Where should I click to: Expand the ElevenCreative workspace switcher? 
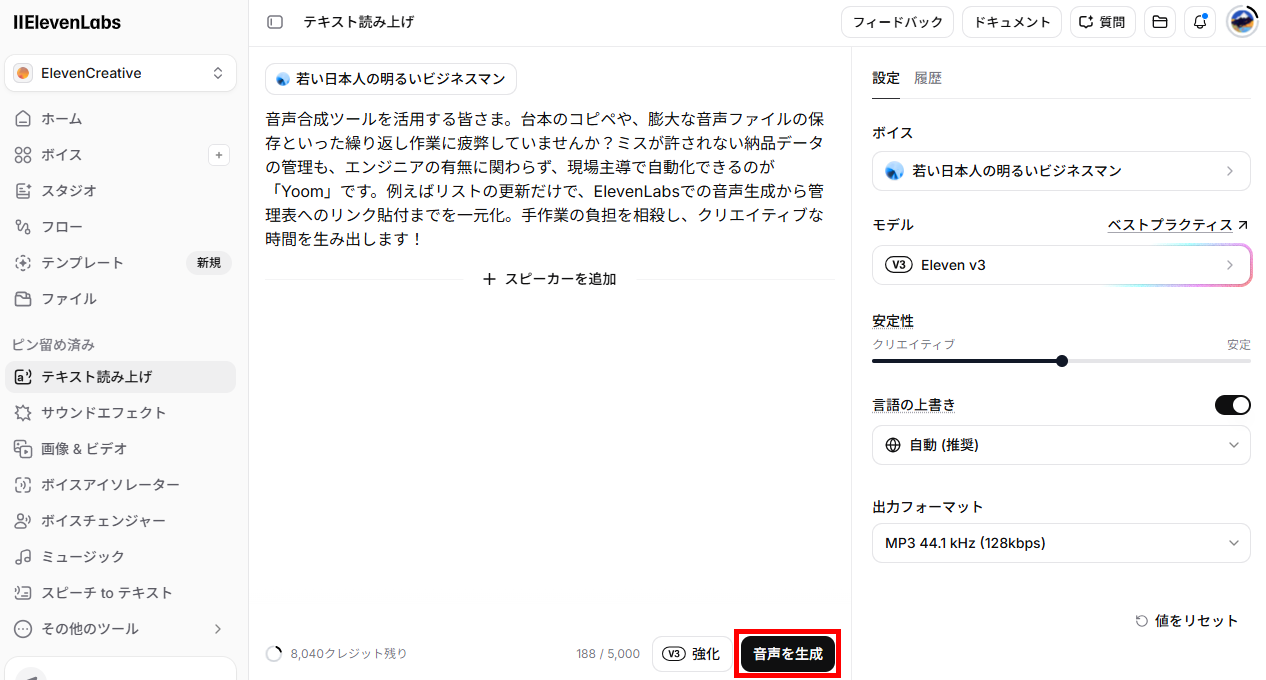click(120, 73)
